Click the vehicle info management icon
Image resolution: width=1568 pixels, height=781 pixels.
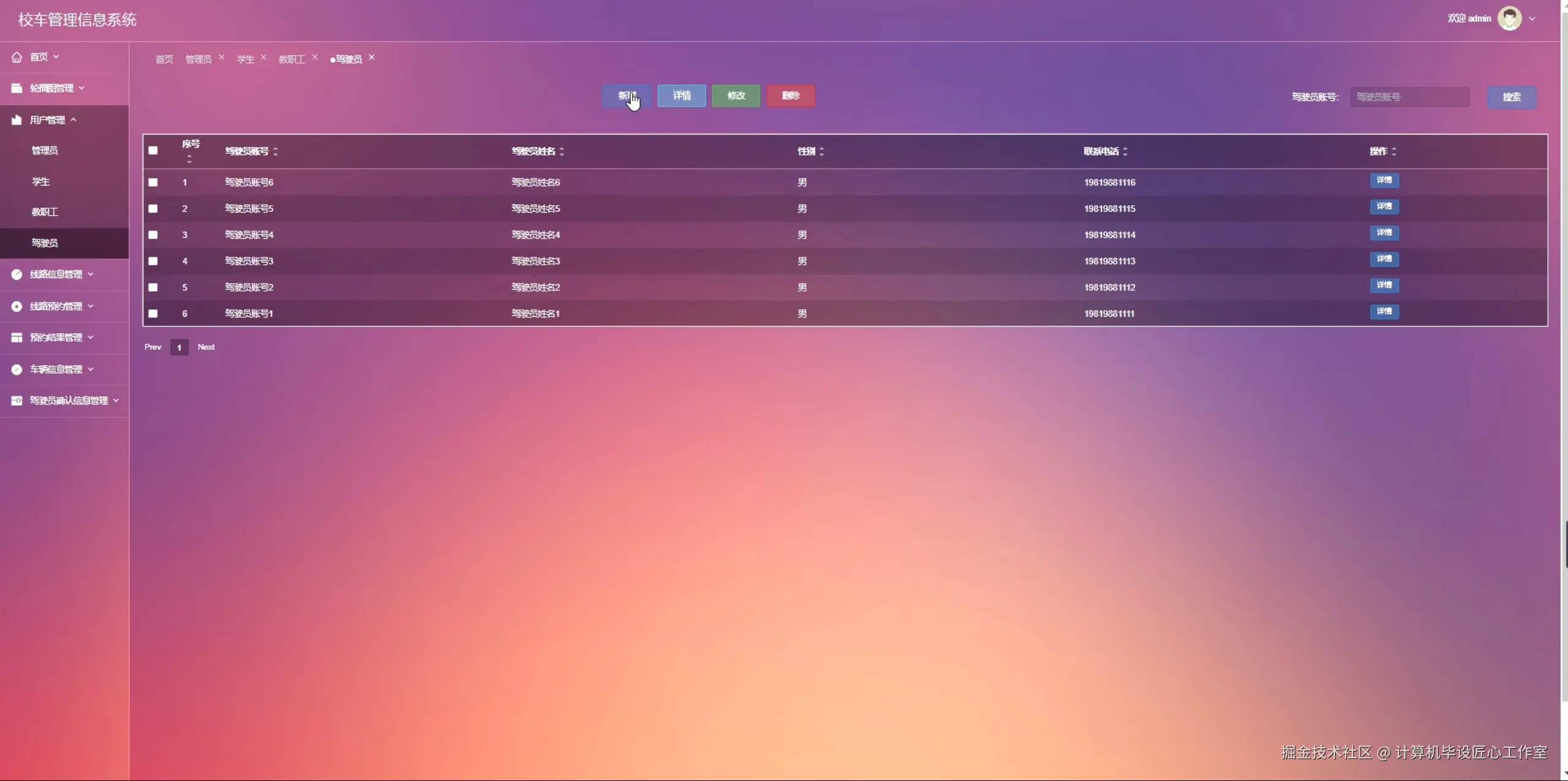click(17, 369)
